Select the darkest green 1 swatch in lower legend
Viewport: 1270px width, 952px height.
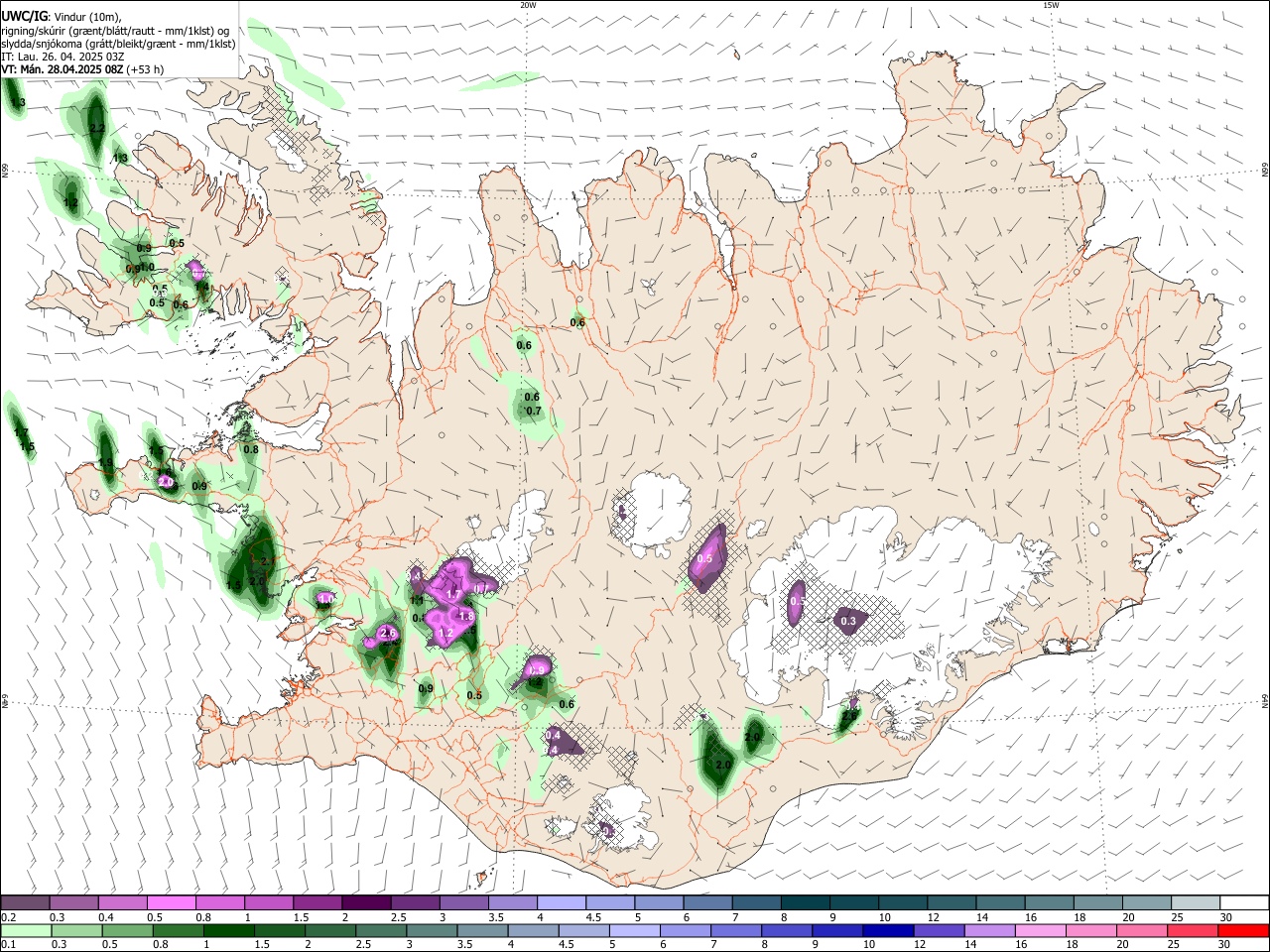(228, 930)
